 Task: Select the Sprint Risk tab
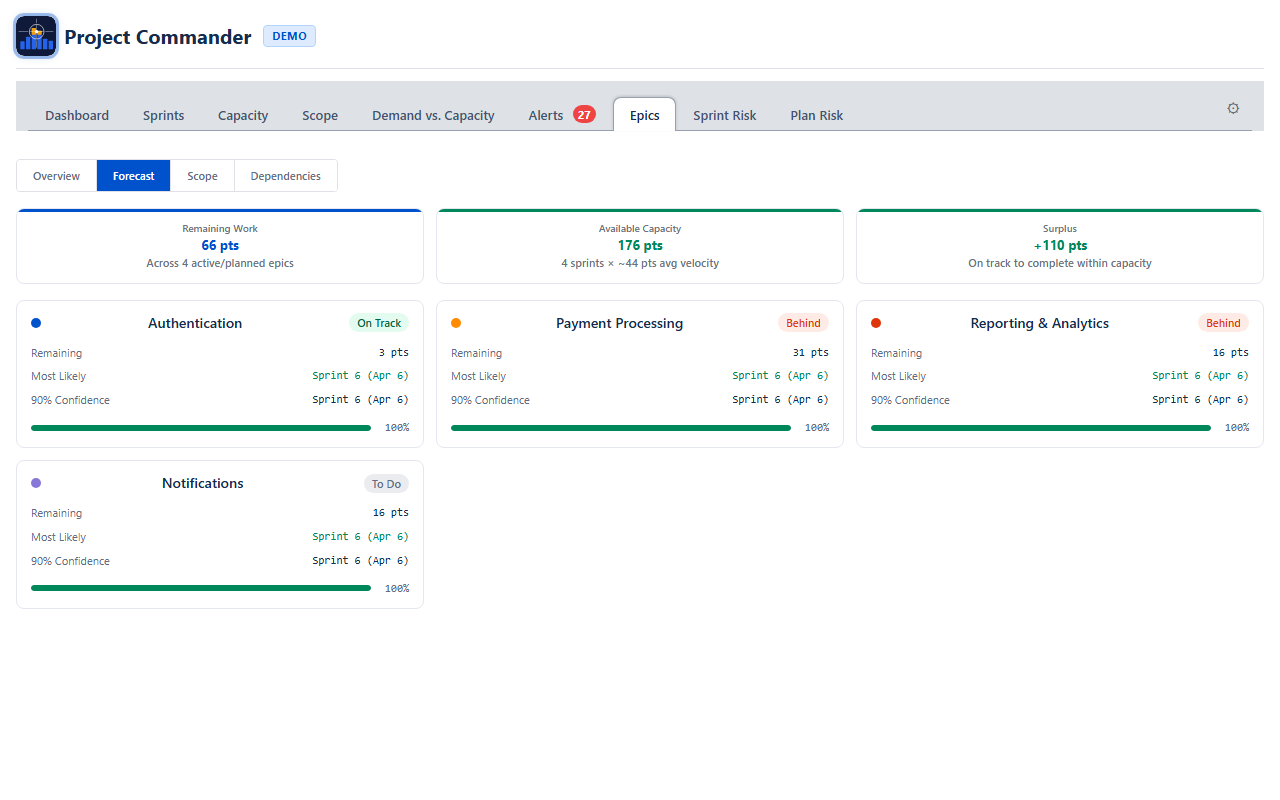(x=724, y=115)
